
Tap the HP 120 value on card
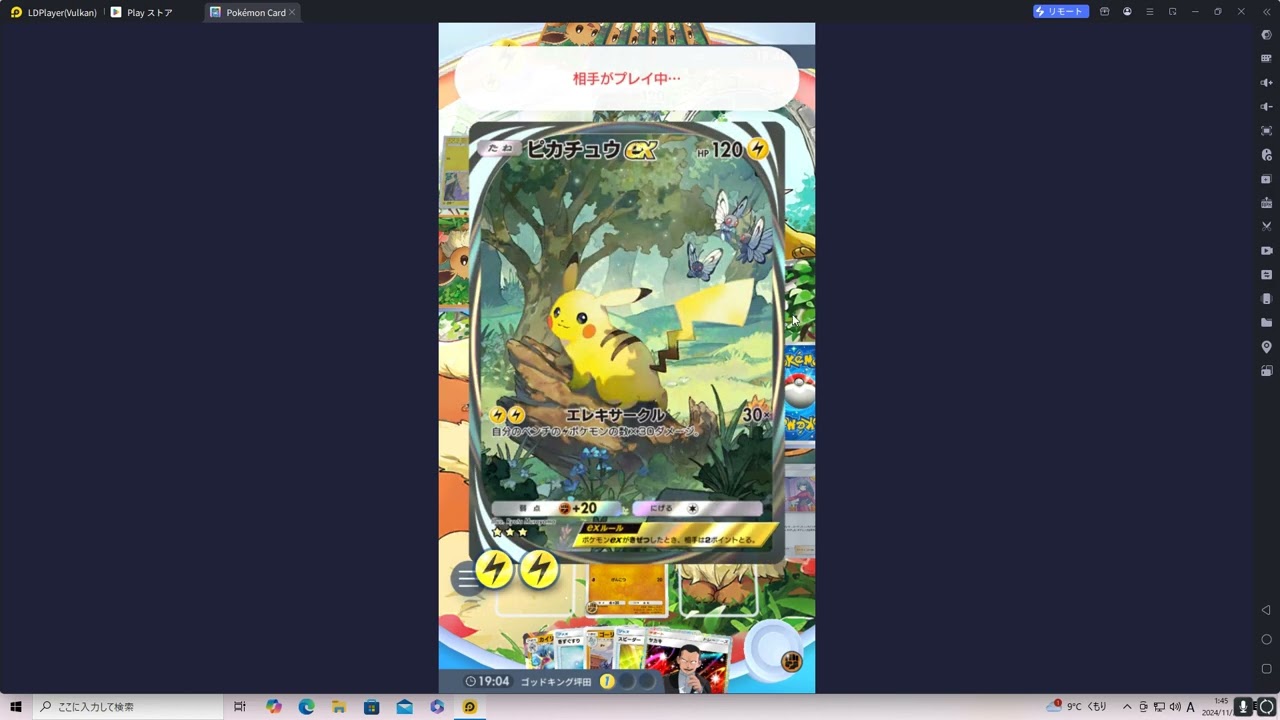719,150
